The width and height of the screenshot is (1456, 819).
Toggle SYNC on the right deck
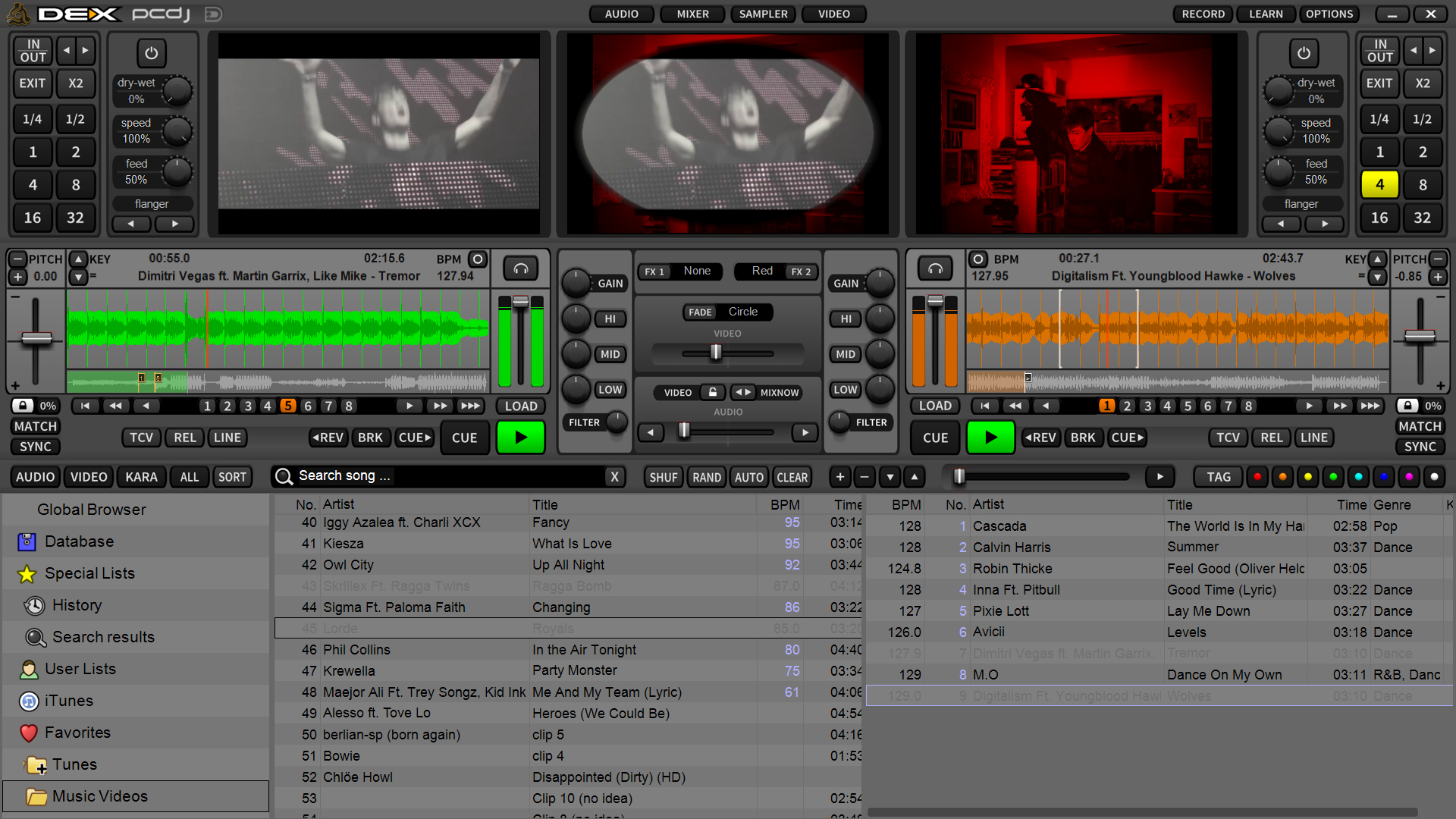click(1420, 447)
